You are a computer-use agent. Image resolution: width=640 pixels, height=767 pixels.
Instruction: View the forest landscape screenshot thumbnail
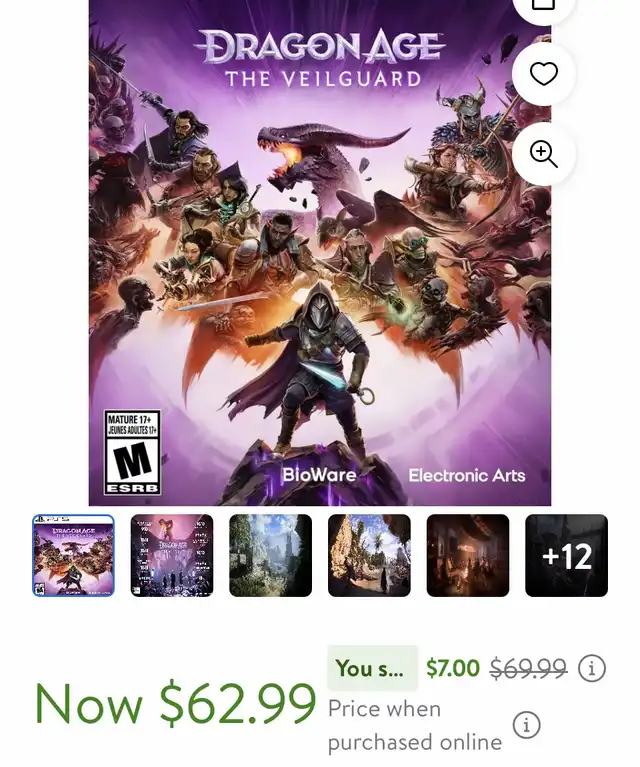(271, 555)
